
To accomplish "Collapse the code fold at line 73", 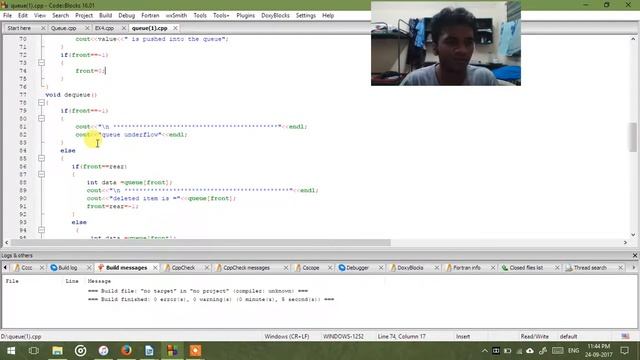I will click(41, 62).
